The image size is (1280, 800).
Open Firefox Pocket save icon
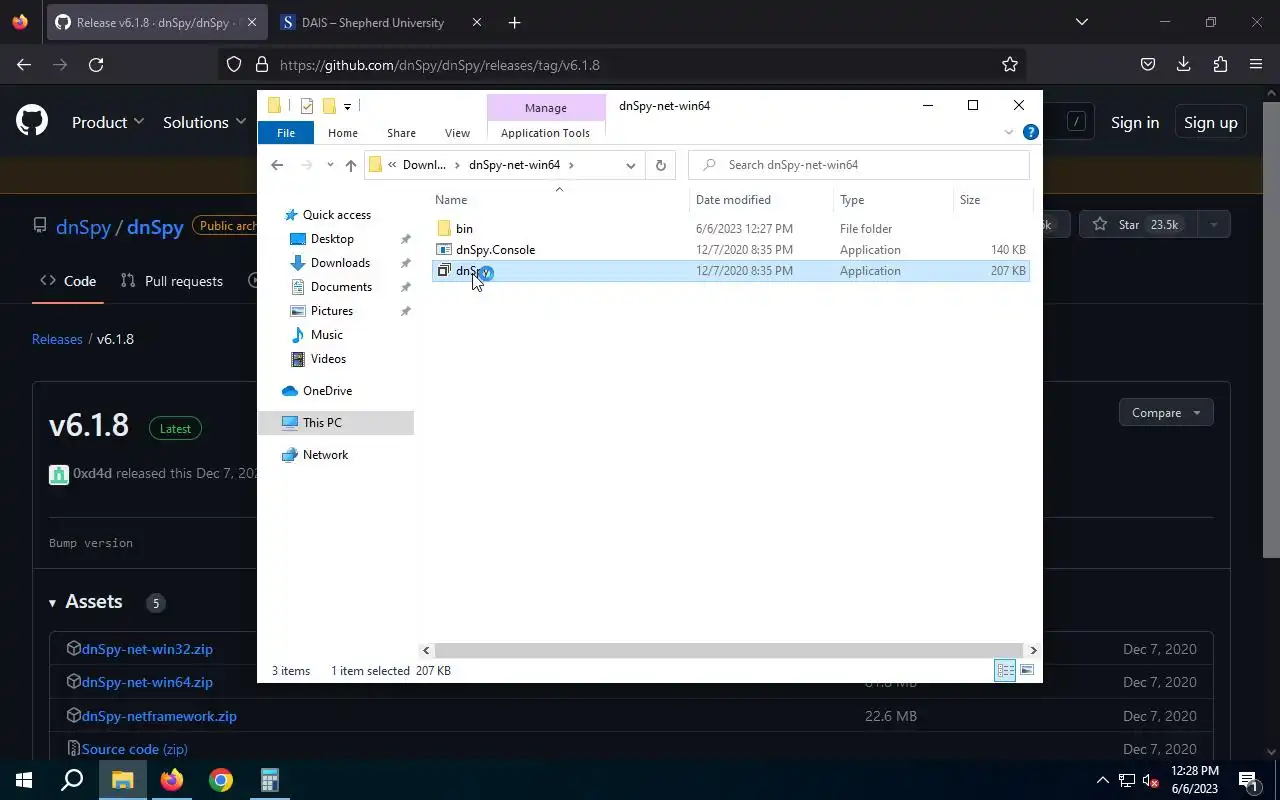[x=1148, y=64]
